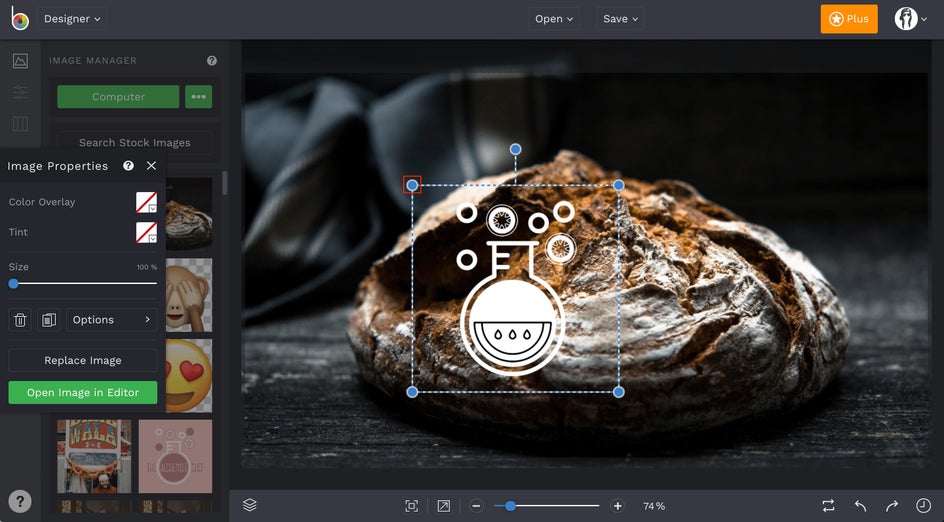Expand the Options submenu

click(x=111, y=320)
